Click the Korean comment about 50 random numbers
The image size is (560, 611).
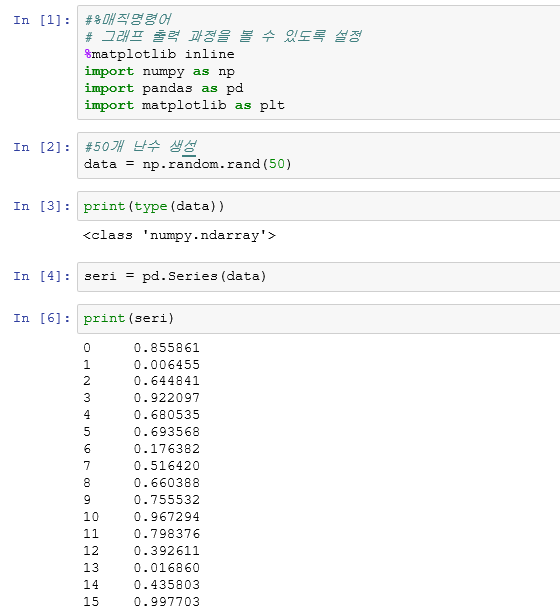coord(140,147)
